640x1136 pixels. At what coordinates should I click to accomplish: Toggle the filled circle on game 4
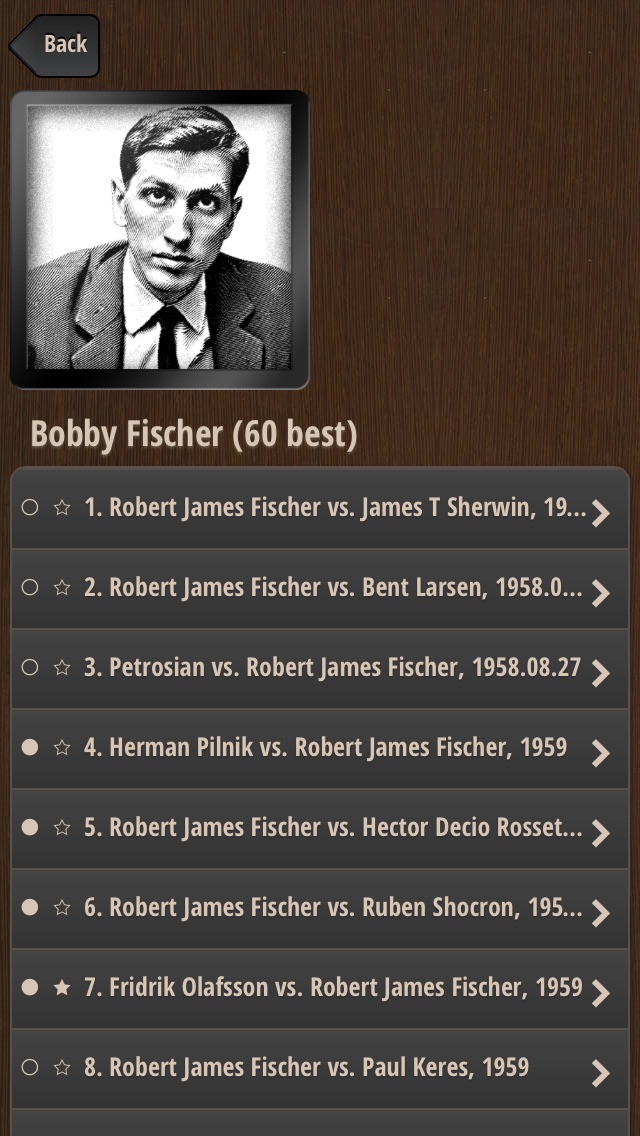tap(30, 747)
